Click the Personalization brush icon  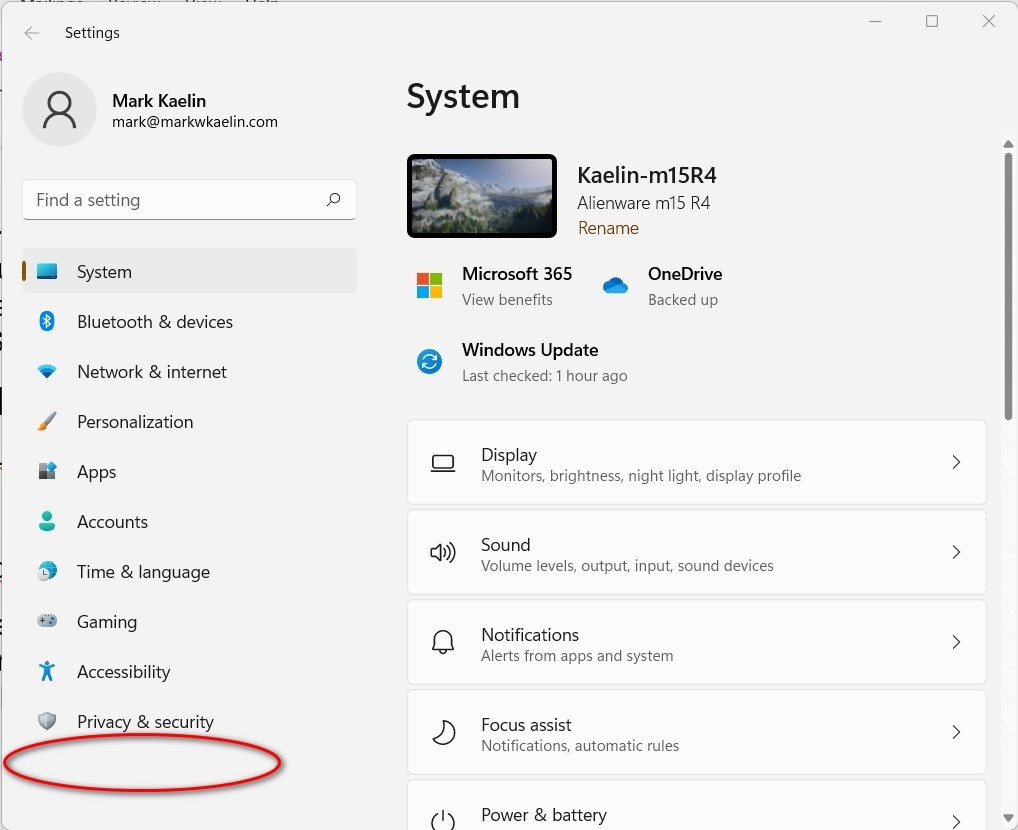pyautogui.click(x=47, y=421)
